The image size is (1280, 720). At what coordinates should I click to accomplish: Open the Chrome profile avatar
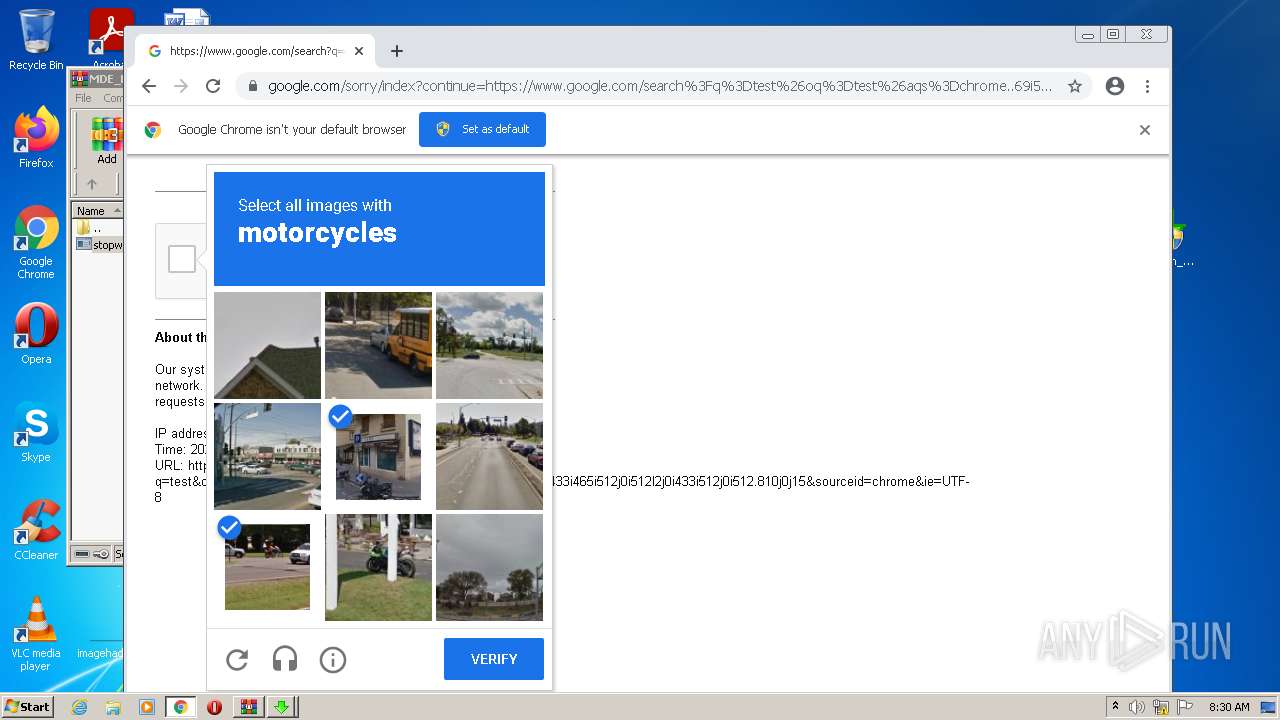(x=1115, y=86)
